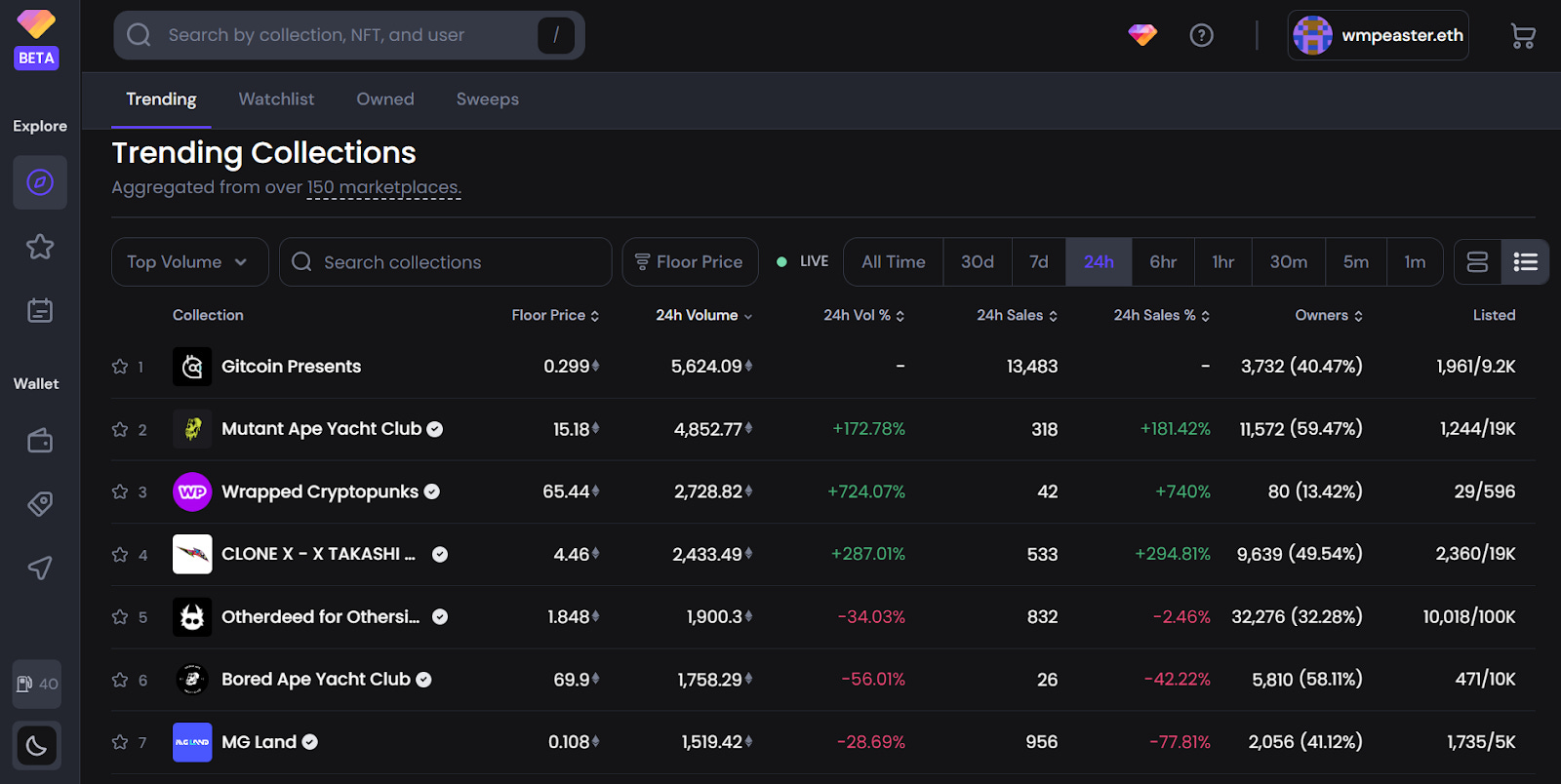Viewport: 1561px width, 784px height.
Task: Switch to the card layout view
Action: point(1477,262)
